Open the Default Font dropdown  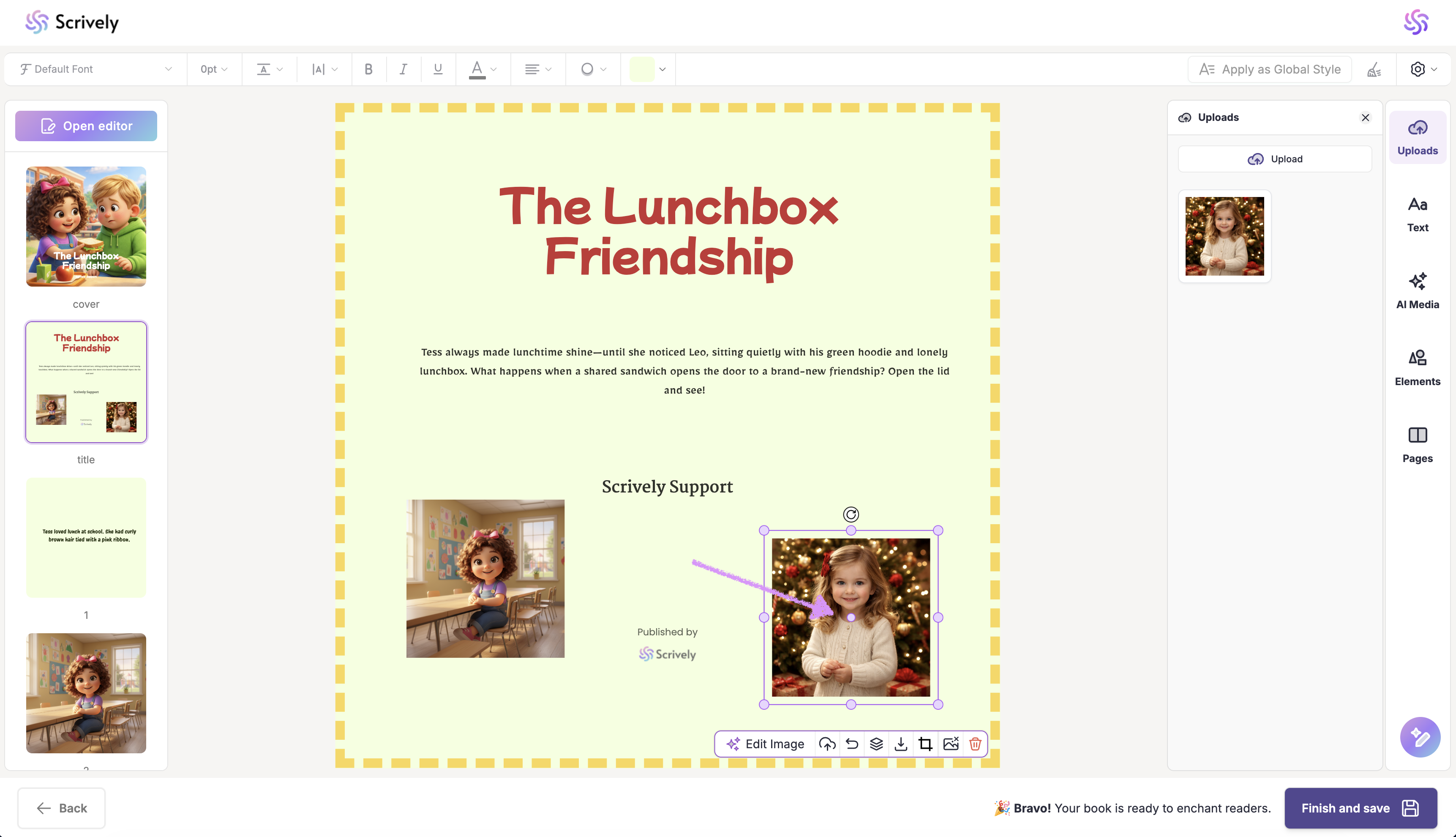pyautogui.click(x=95, y=70)
